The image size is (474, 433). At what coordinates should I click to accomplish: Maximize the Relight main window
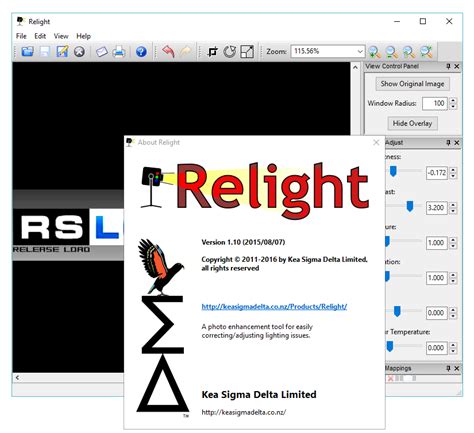coord(423,21)
